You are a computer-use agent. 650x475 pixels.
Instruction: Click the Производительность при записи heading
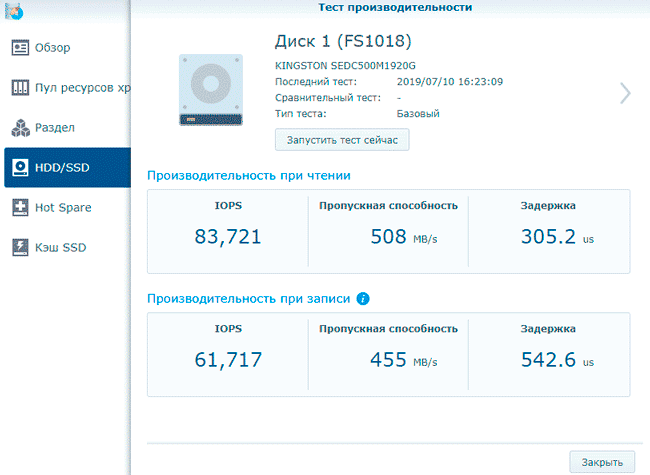coord(249,299)
